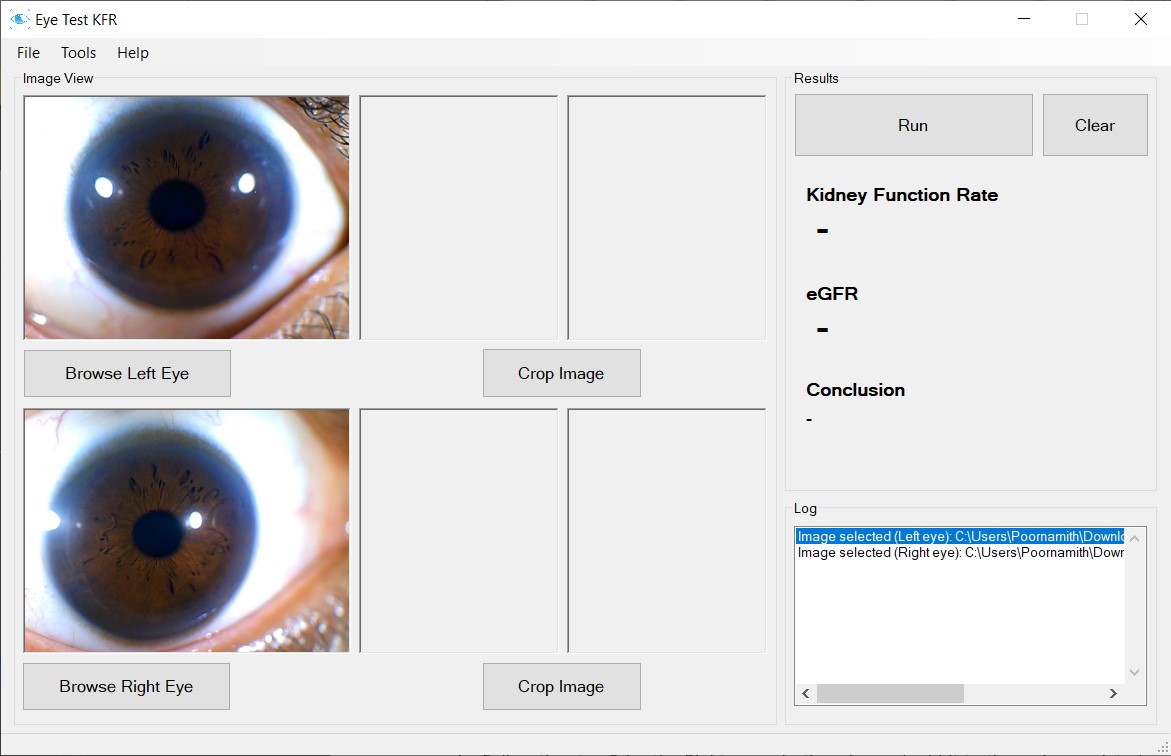Crop Image for the left eye

[561, 373]
